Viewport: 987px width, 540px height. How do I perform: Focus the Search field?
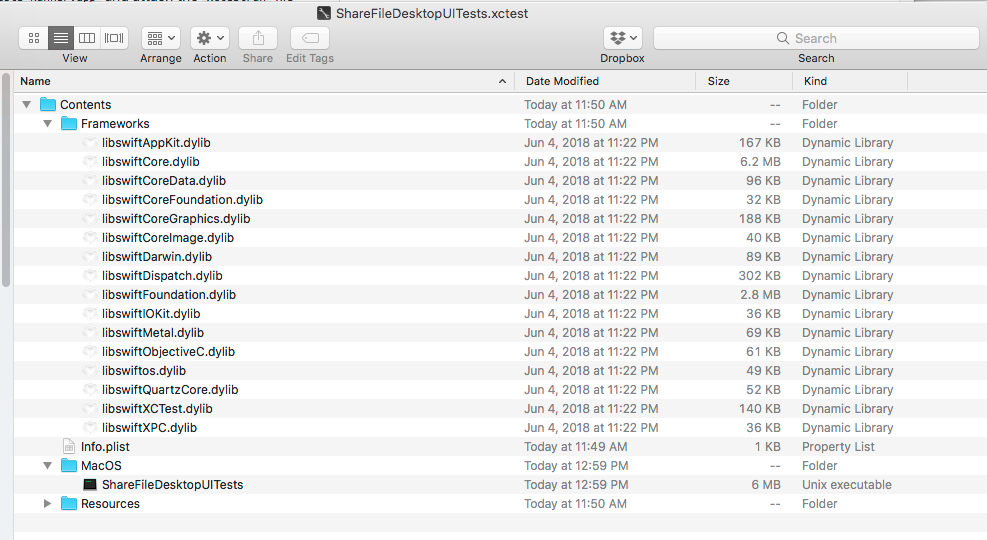click(816, 38)
